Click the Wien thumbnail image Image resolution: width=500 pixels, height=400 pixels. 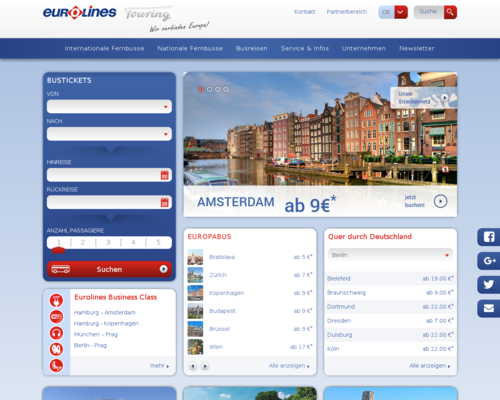(195, 347)
